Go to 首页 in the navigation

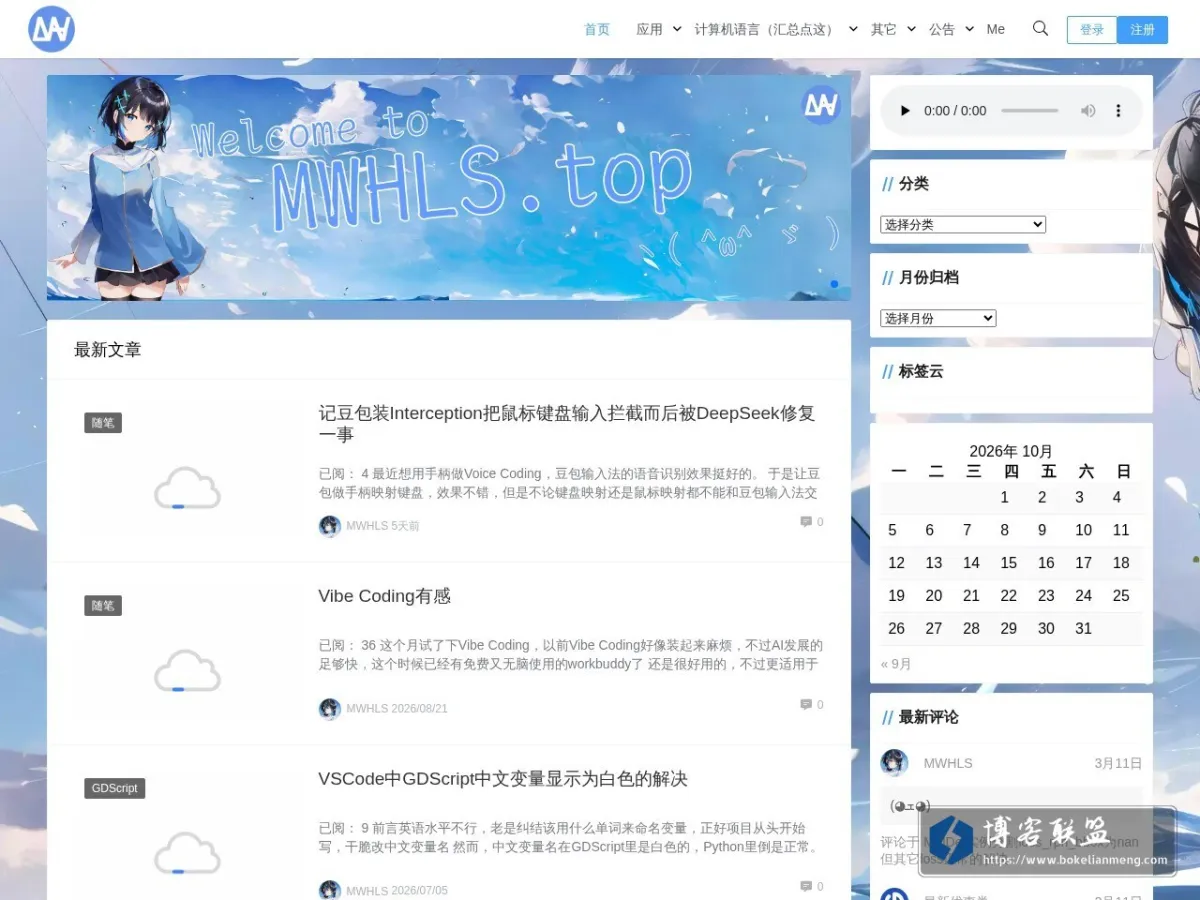(597, 29)
